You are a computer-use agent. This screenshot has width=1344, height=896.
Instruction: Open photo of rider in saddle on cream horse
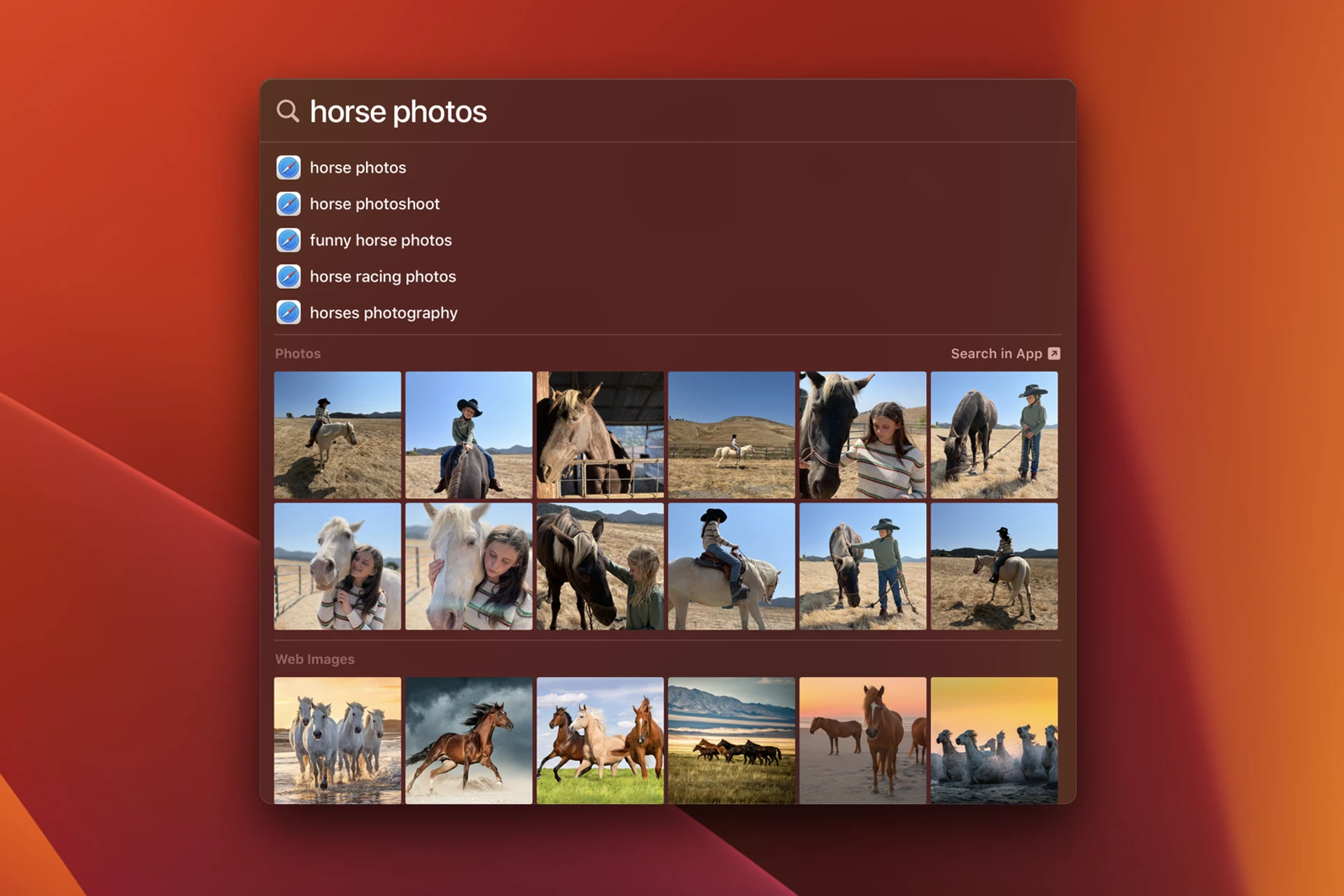[x=731, y=566]
